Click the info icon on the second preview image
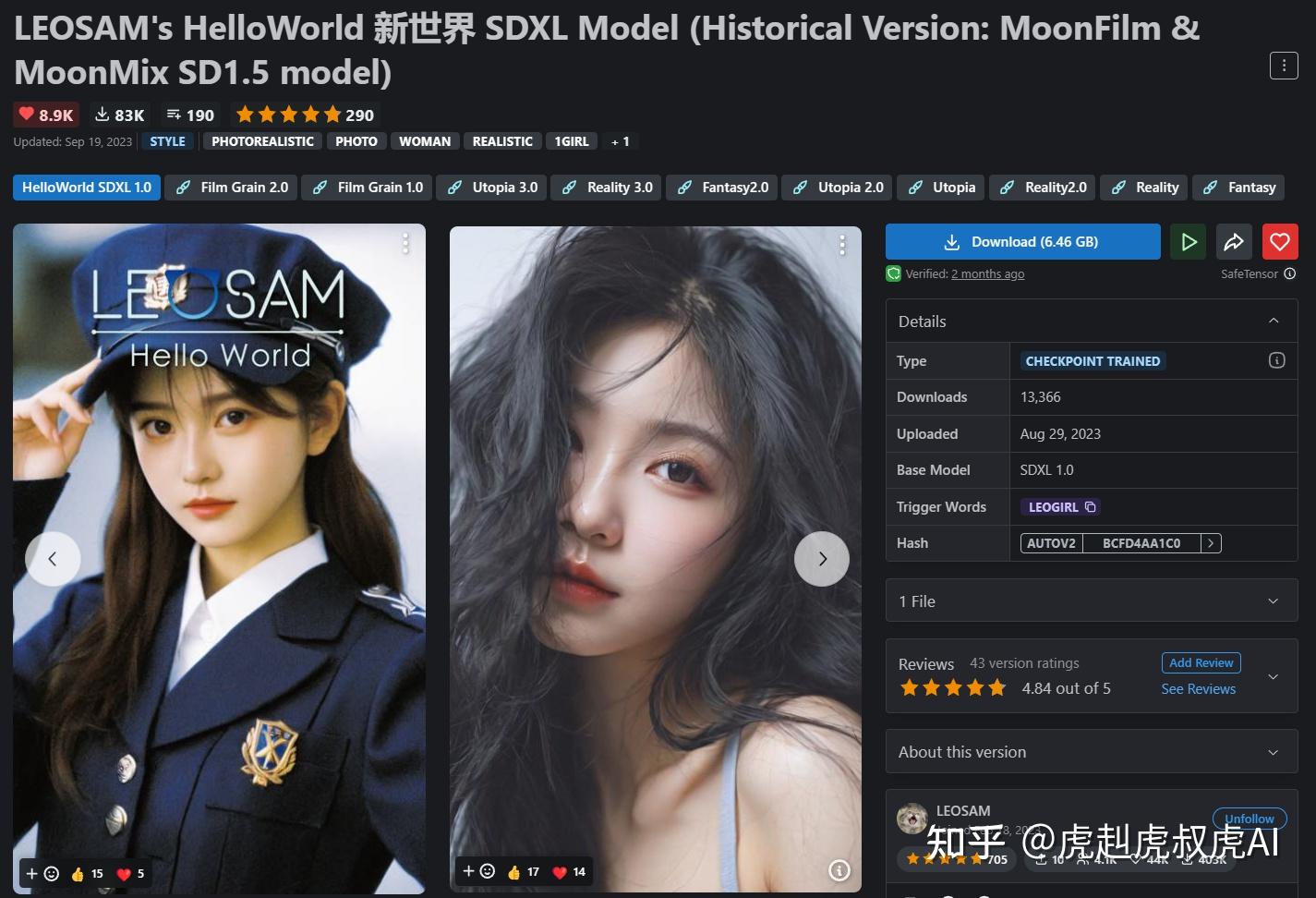The height and width of the screenshot is (898, 1316). 839,870
